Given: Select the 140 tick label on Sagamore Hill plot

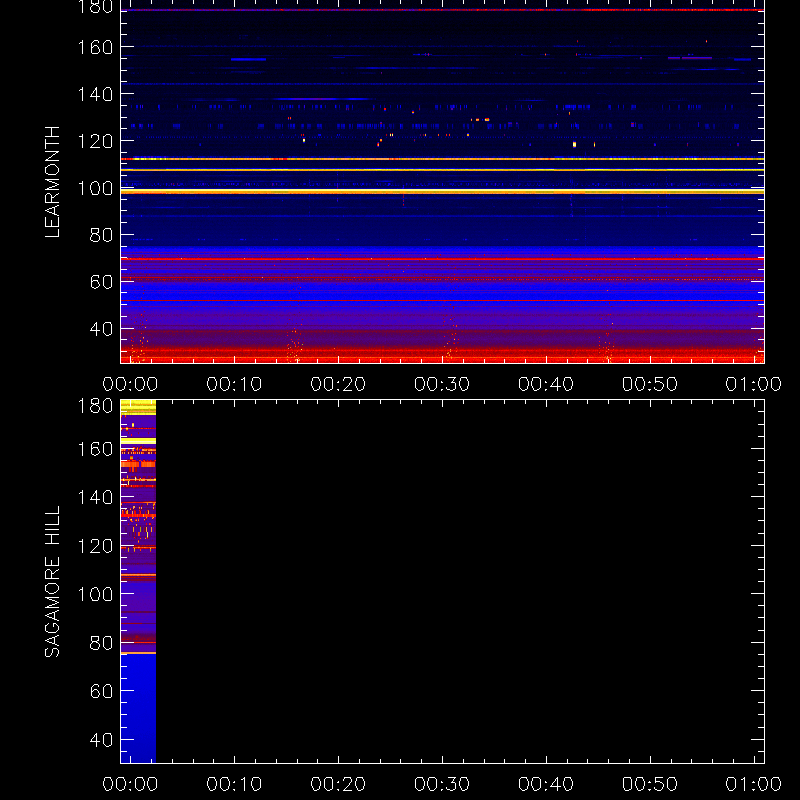Looking at the screenshot, I should [95, 497].
